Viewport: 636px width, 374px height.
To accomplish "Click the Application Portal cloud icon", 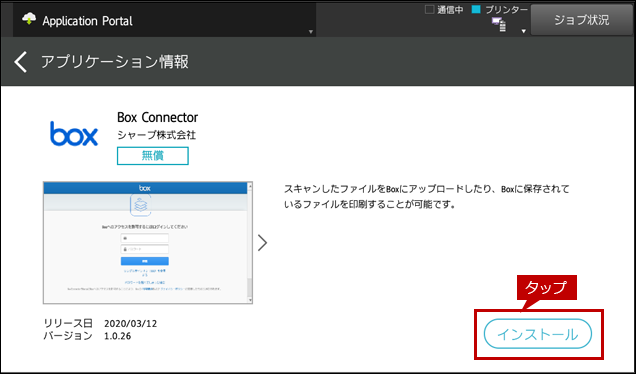I will 29,19.
